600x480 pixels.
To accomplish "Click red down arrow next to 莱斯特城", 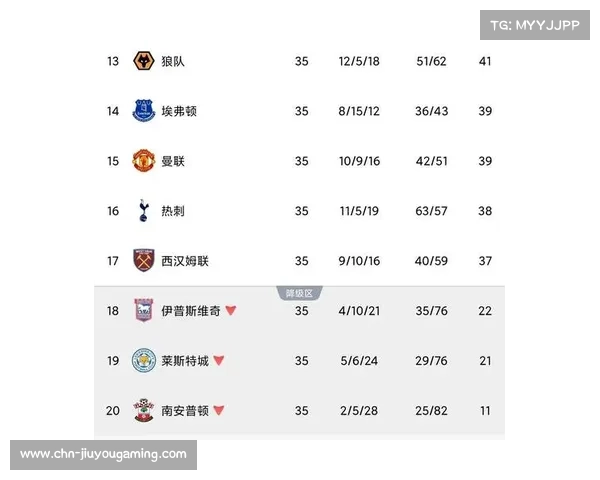I will pos(218,360).
